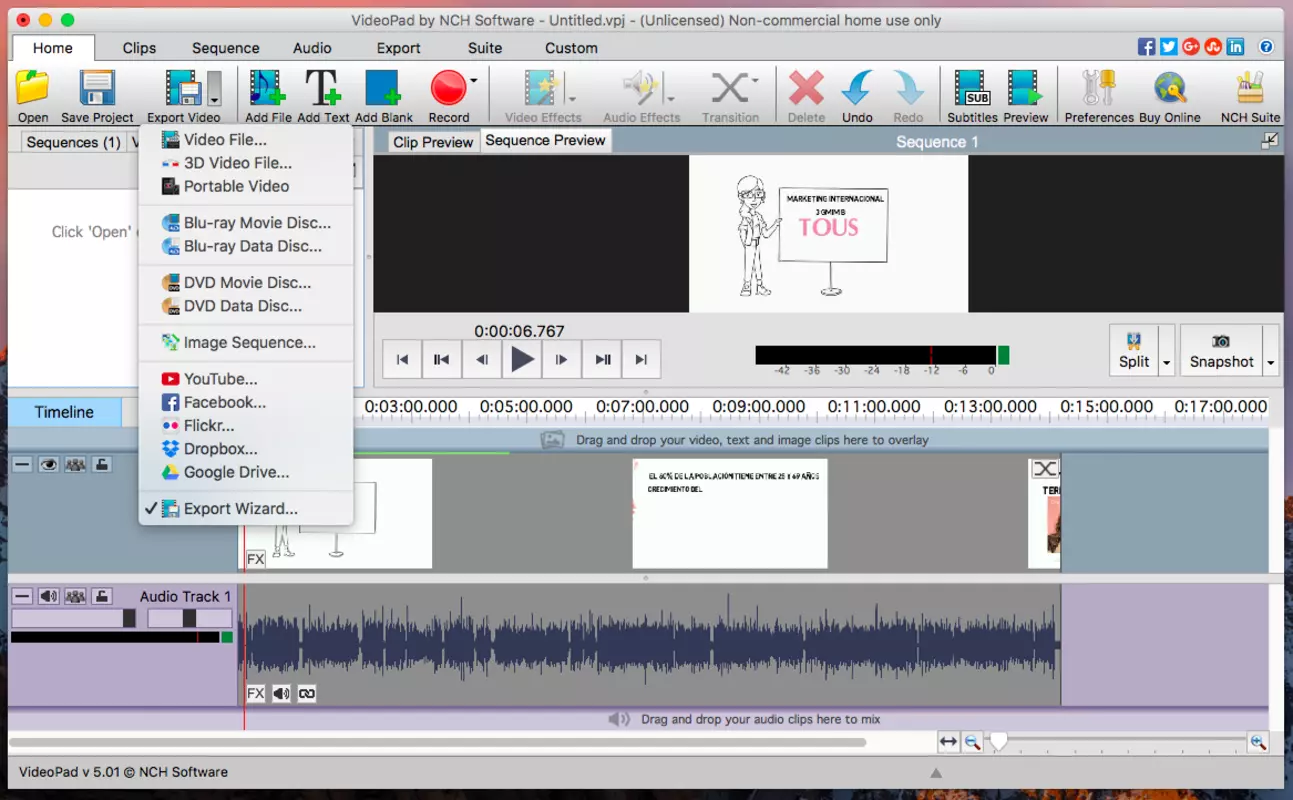Toggle the video track visibility eye

pyautogui.click(x=48, y=464)
